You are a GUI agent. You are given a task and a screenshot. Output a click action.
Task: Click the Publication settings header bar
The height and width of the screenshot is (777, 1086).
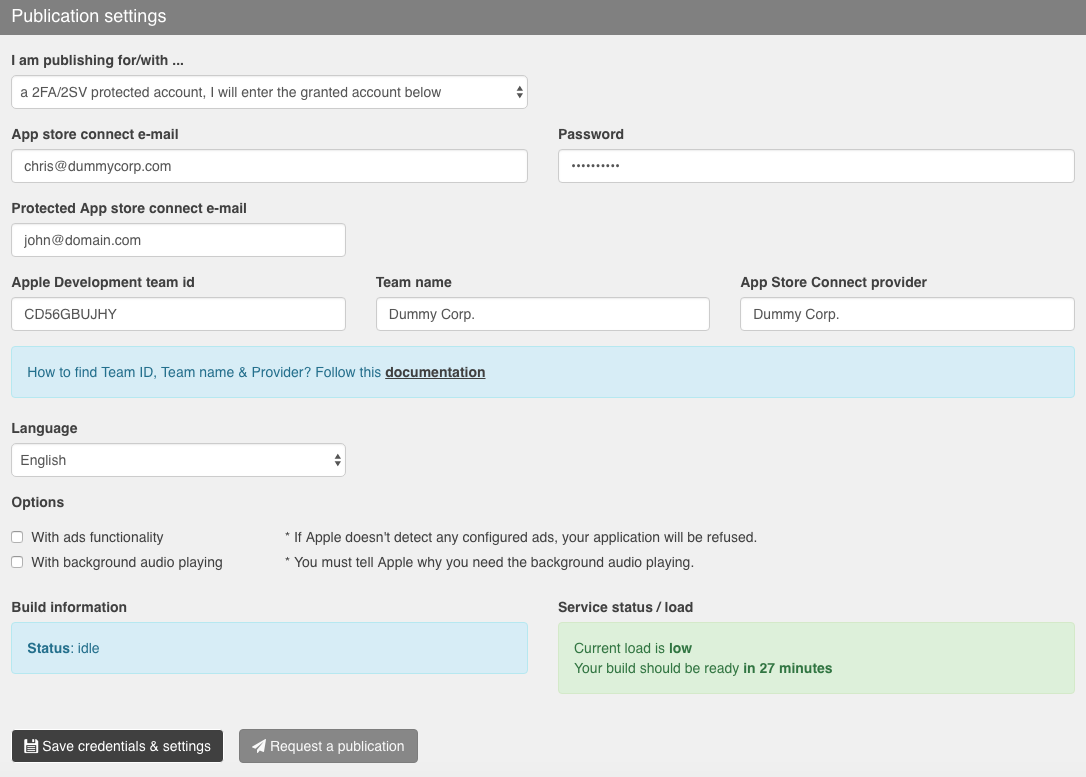pos(543,17)
